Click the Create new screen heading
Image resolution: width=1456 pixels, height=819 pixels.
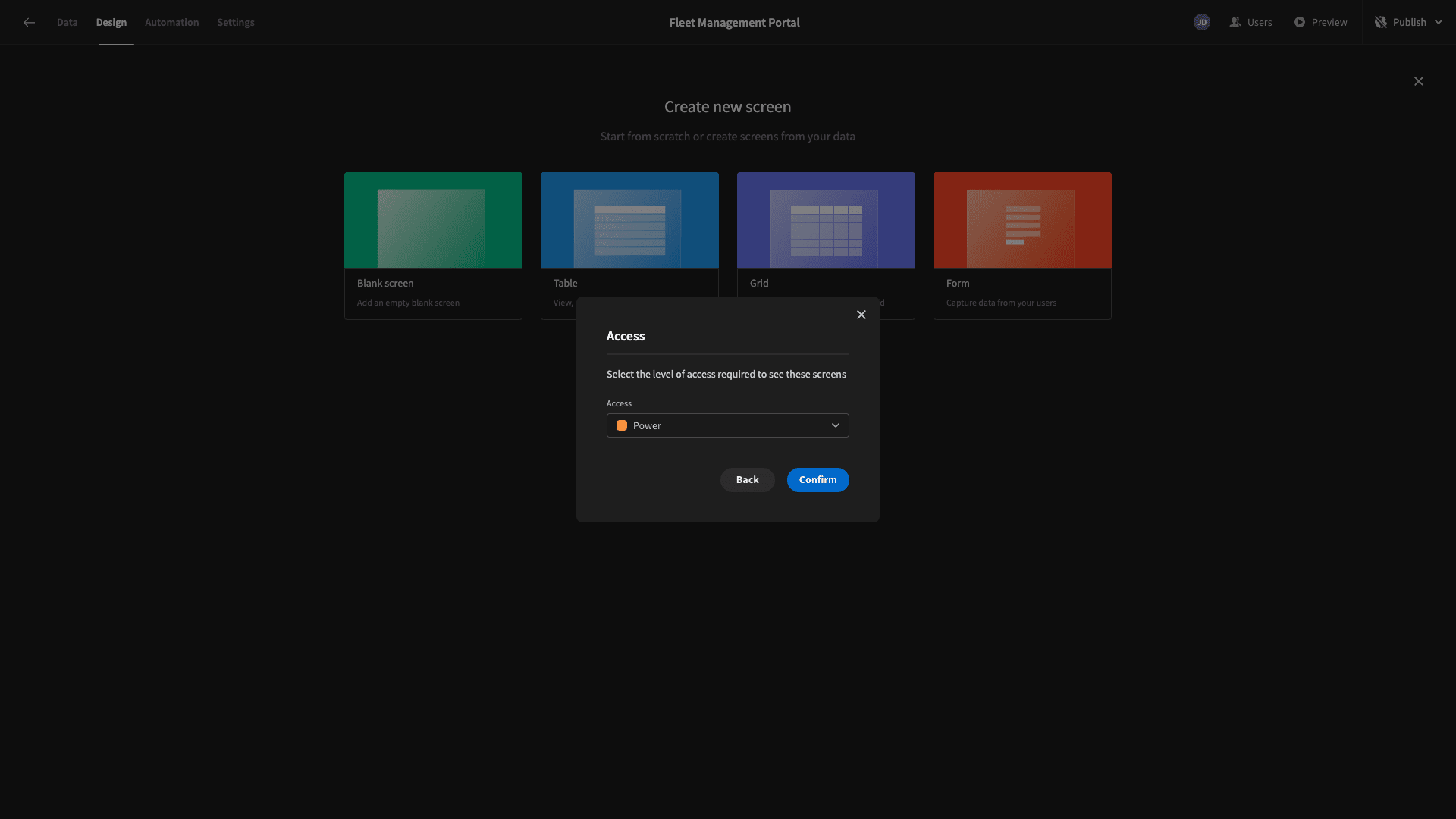pos(728,107)
